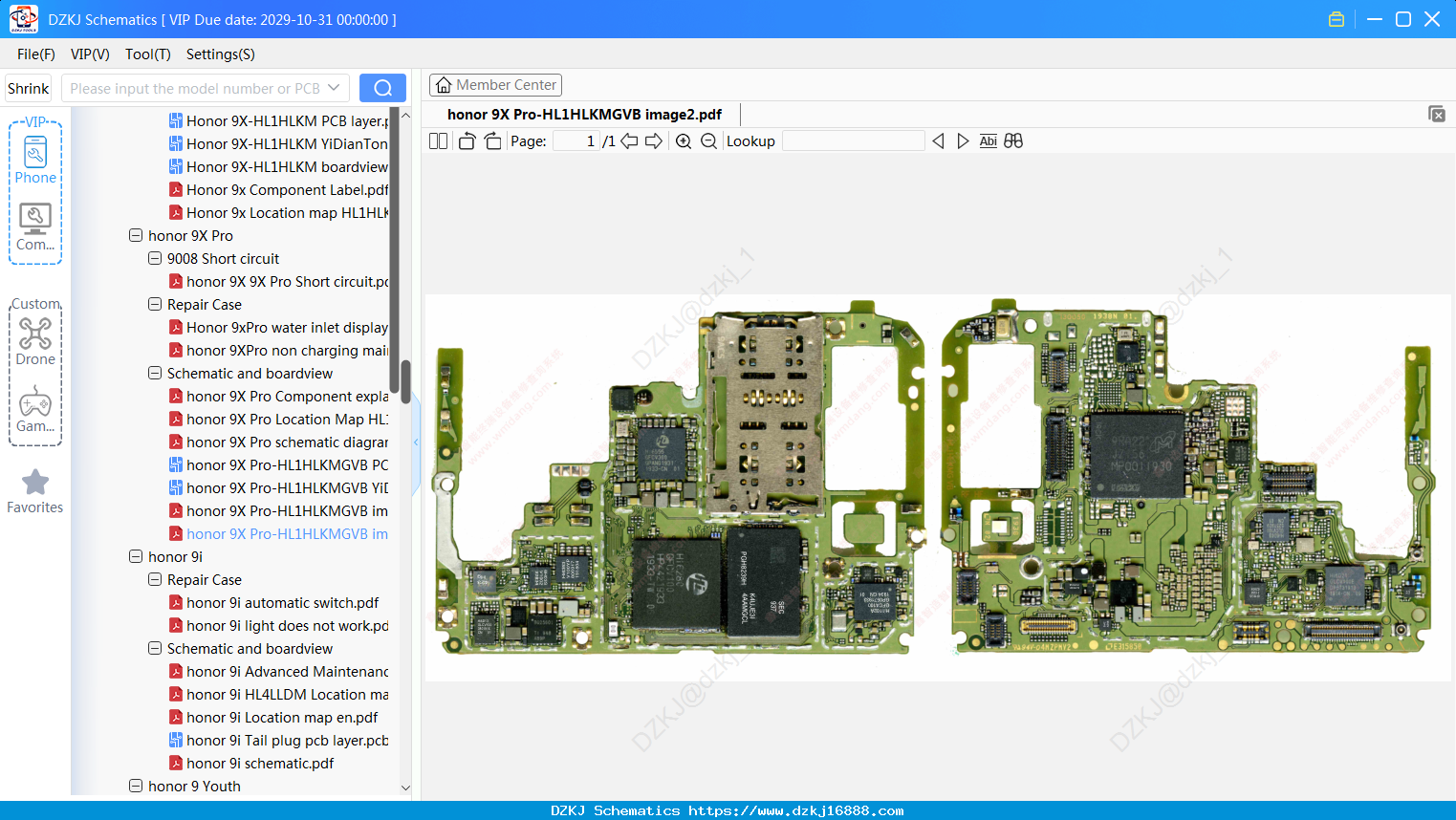
Task: Collapse Schematic and boardview under honor 9X Pro
Action: (155, 373)
